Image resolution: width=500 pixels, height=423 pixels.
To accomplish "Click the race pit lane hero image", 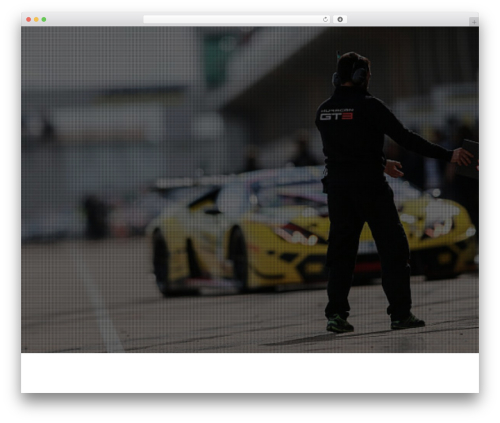I will (x=250, y=189).
